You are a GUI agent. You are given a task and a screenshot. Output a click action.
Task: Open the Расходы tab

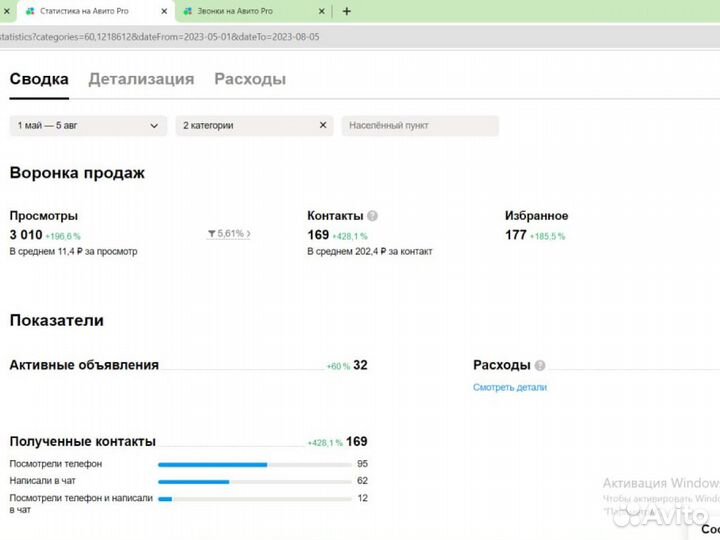tap(250, 79)
